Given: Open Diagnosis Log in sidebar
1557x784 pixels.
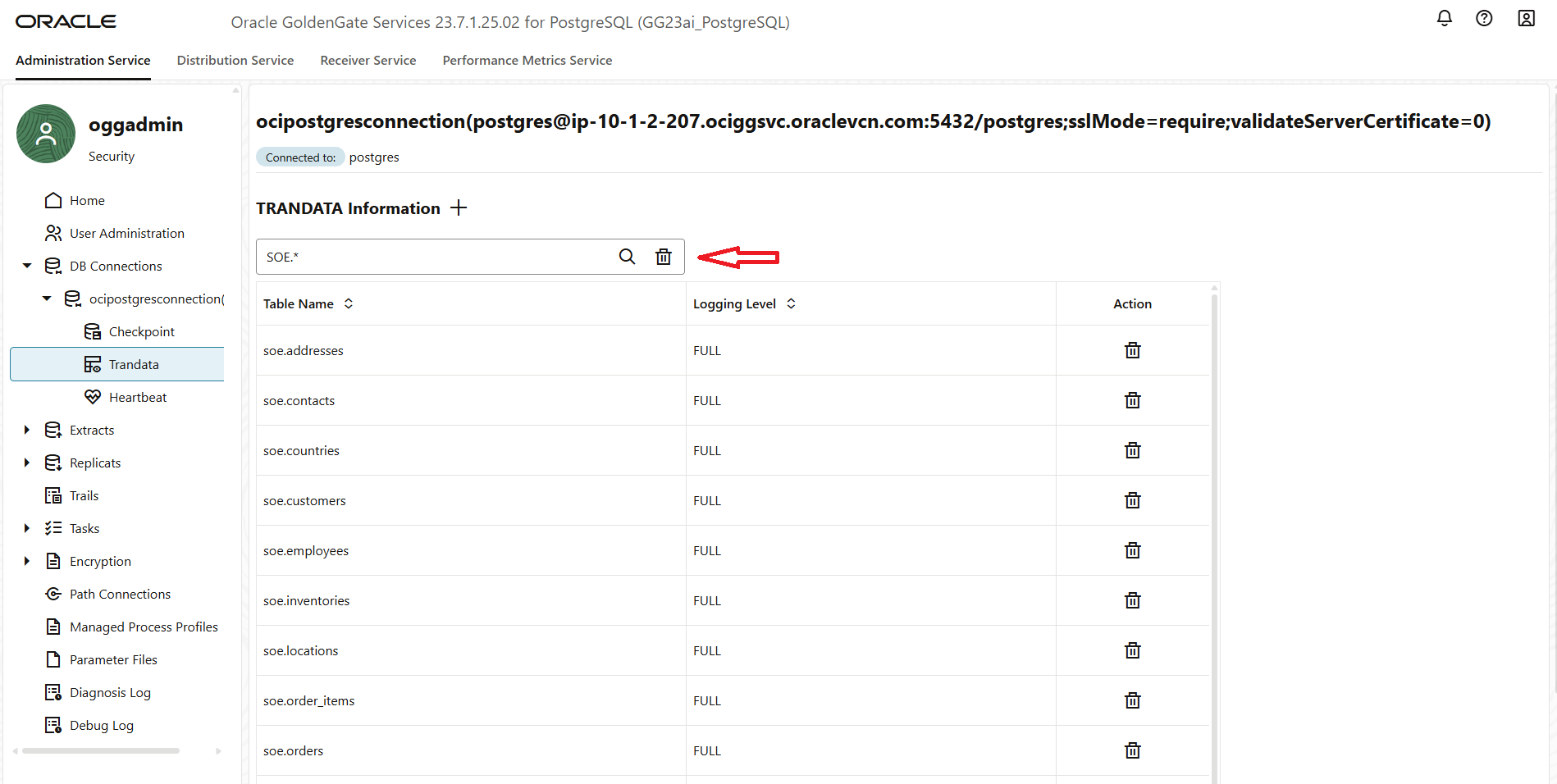Looking at the screenshot, I should point(110,692).
